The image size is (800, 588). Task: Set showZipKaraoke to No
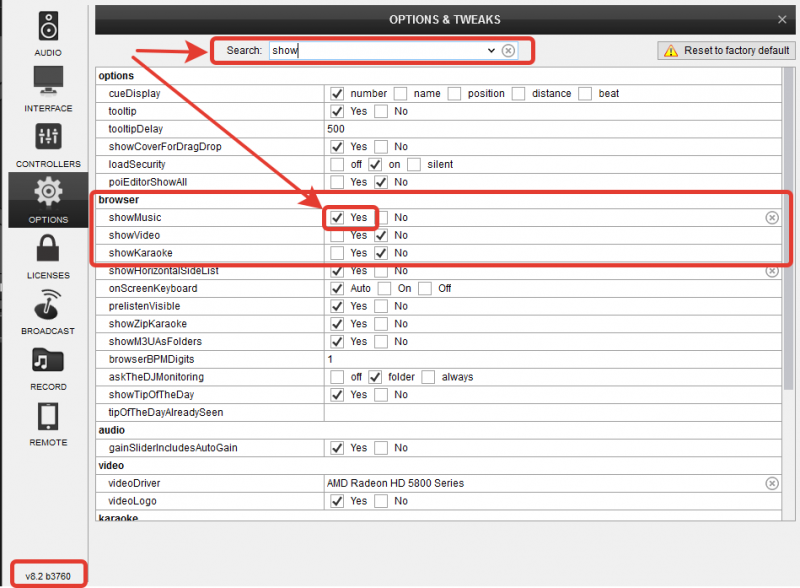(381, 324)
